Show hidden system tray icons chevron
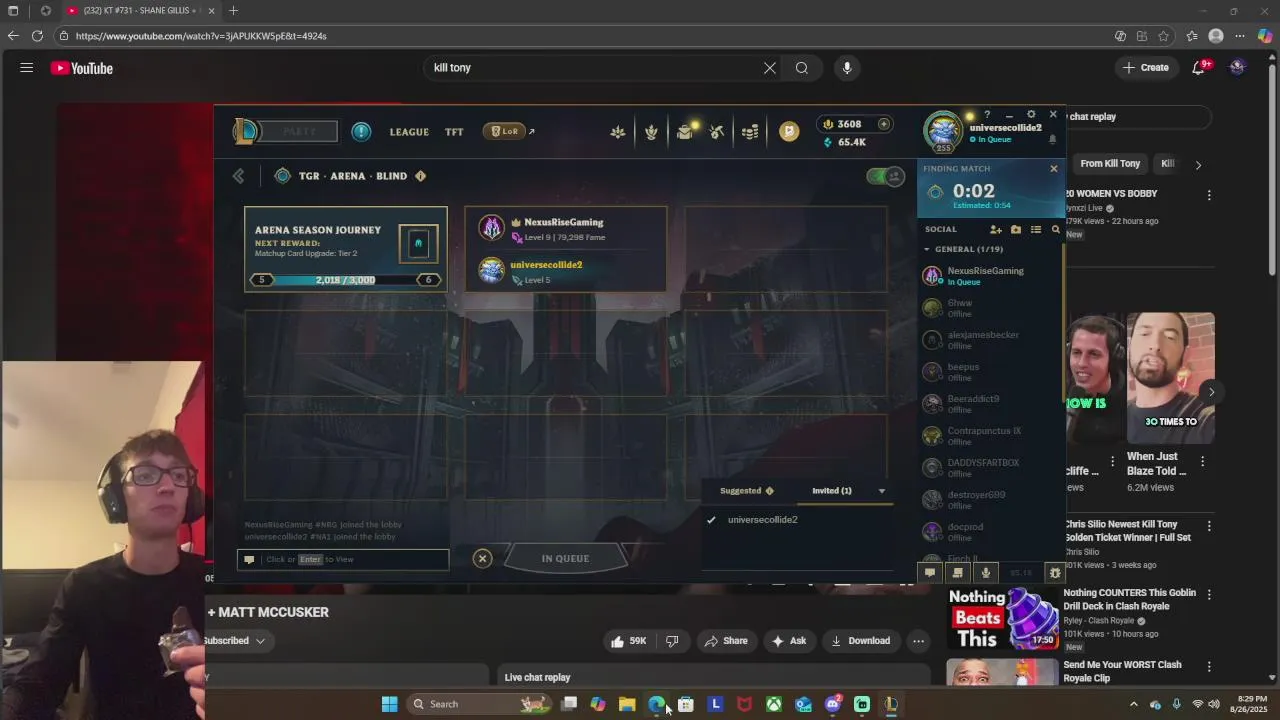Image resolution: width=1280 pixels, height=720 pixels. point(1133,704)
